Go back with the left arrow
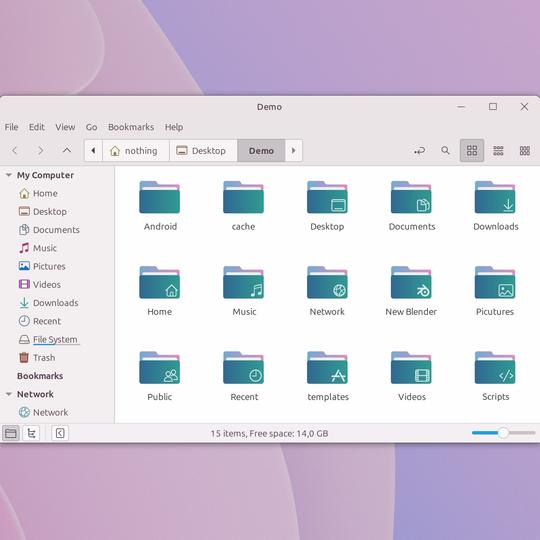Image resolution: width=540 pixels, height=540 pixels. (x=15, y=150)
